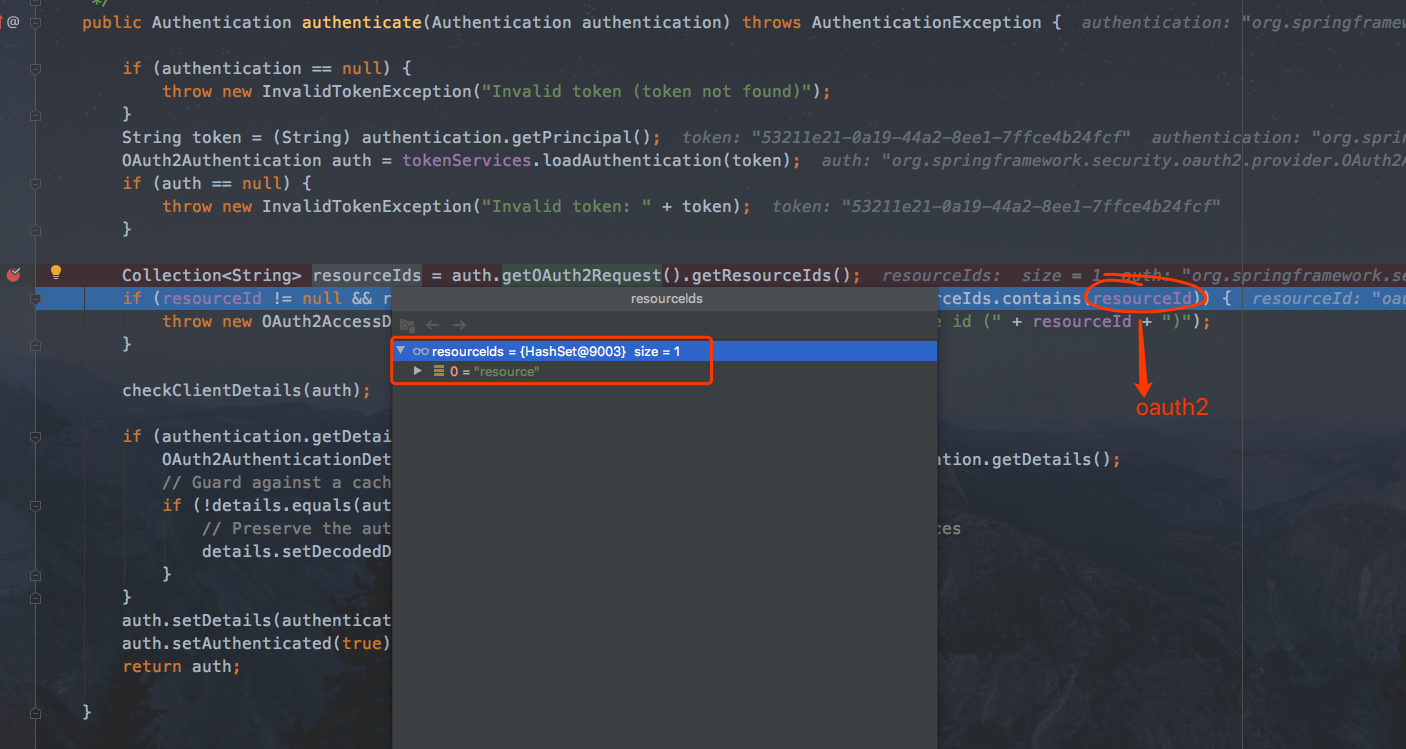Toggle the breakpoint on the resourceIds line
Viewport: 1406px width, 749px height.
coord(13,274)
